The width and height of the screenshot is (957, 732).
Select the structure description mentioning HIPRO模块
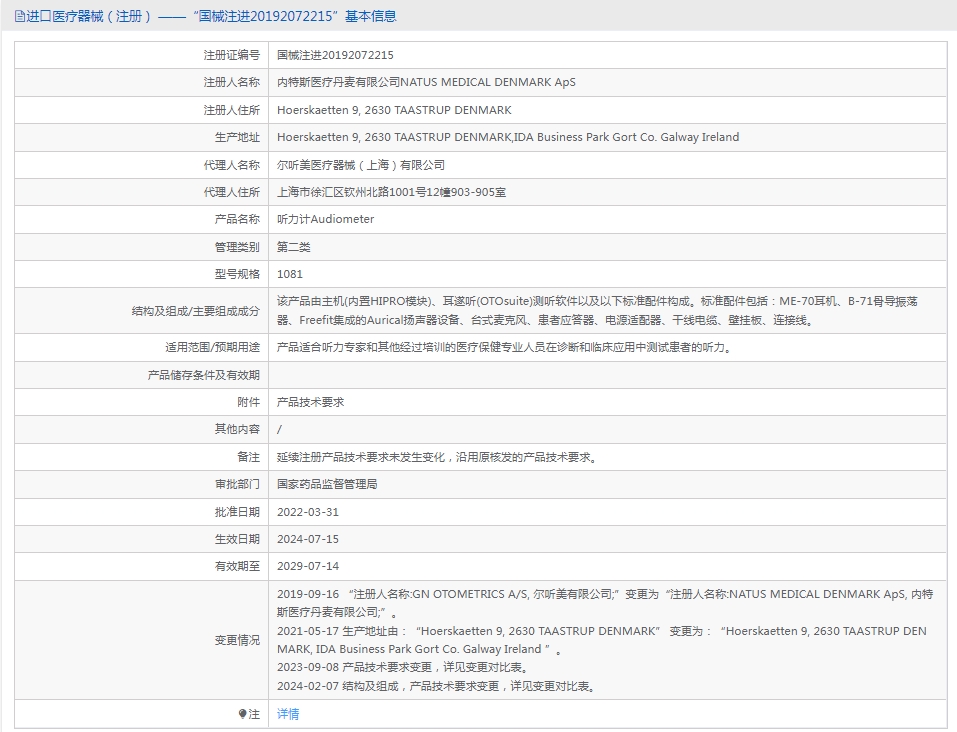click(597, 311)
